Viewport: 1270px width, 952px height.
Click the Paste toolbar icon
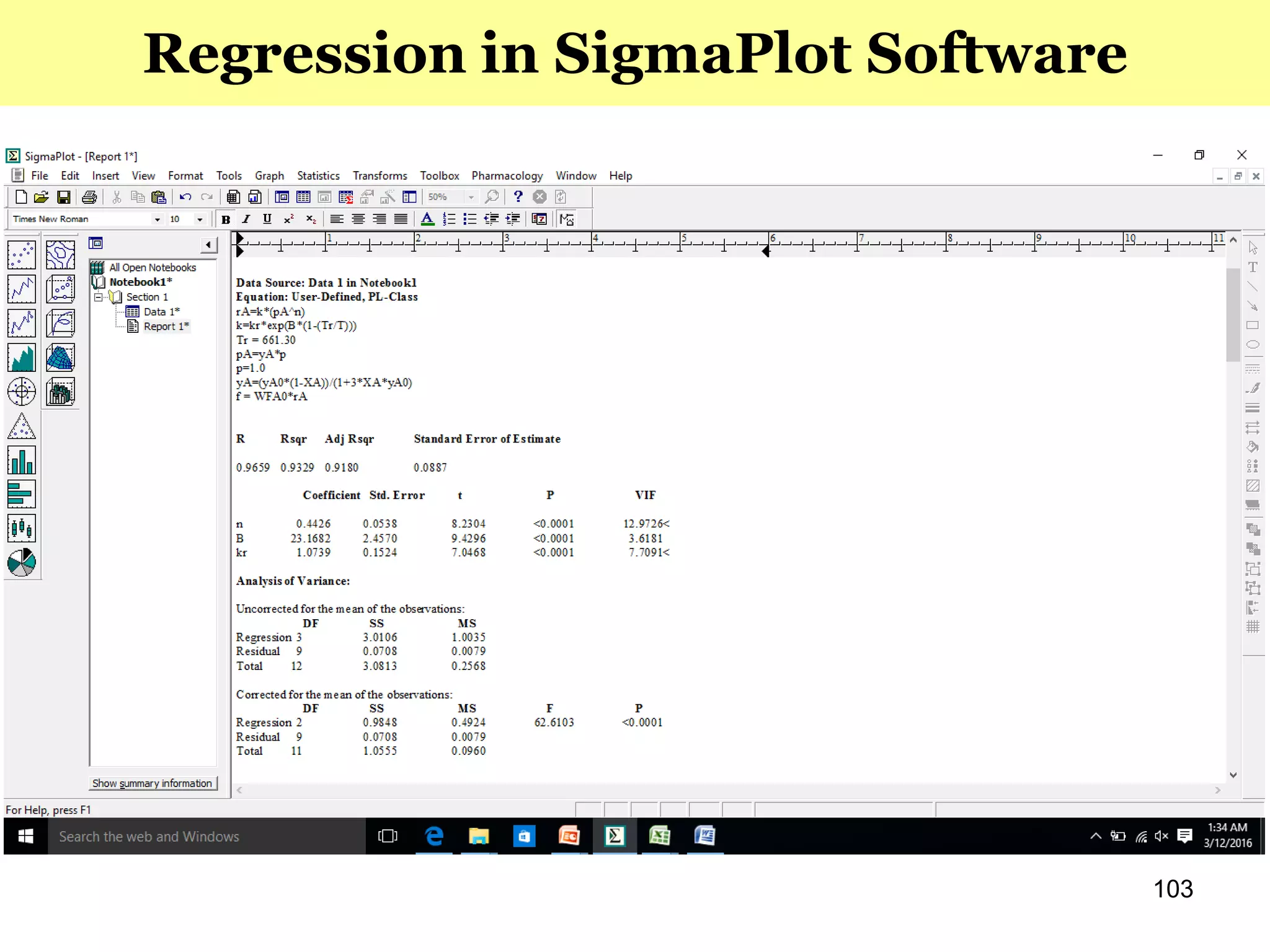(x=159, y=197)
